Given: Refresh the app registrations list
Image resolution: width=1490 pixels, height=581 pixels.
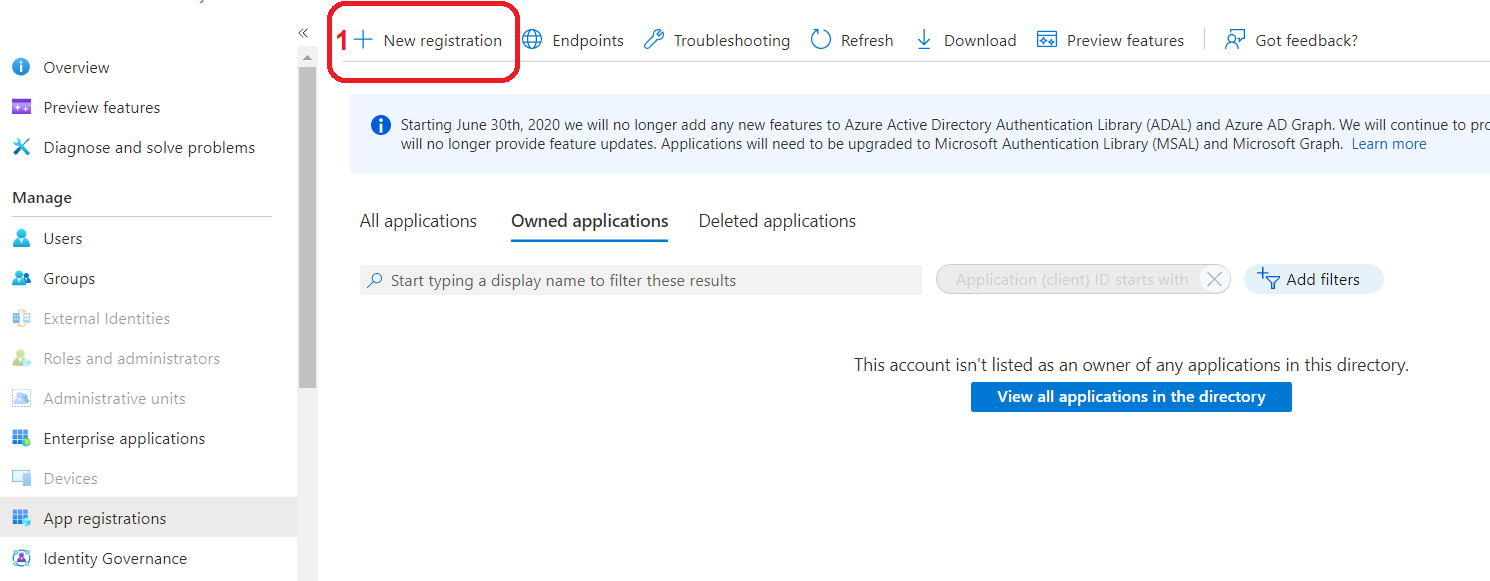Looking at the screenshot, I should click(x=851, y=40).
